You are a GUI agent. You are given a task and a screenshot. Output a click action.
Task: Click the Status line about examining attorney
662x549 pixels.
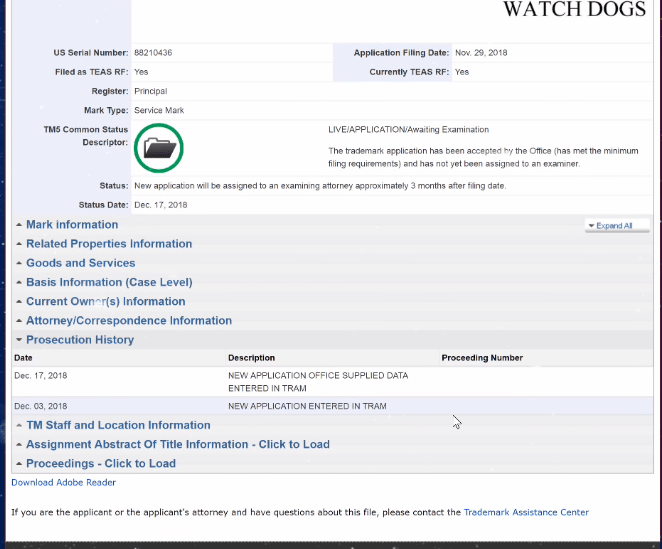320,186
